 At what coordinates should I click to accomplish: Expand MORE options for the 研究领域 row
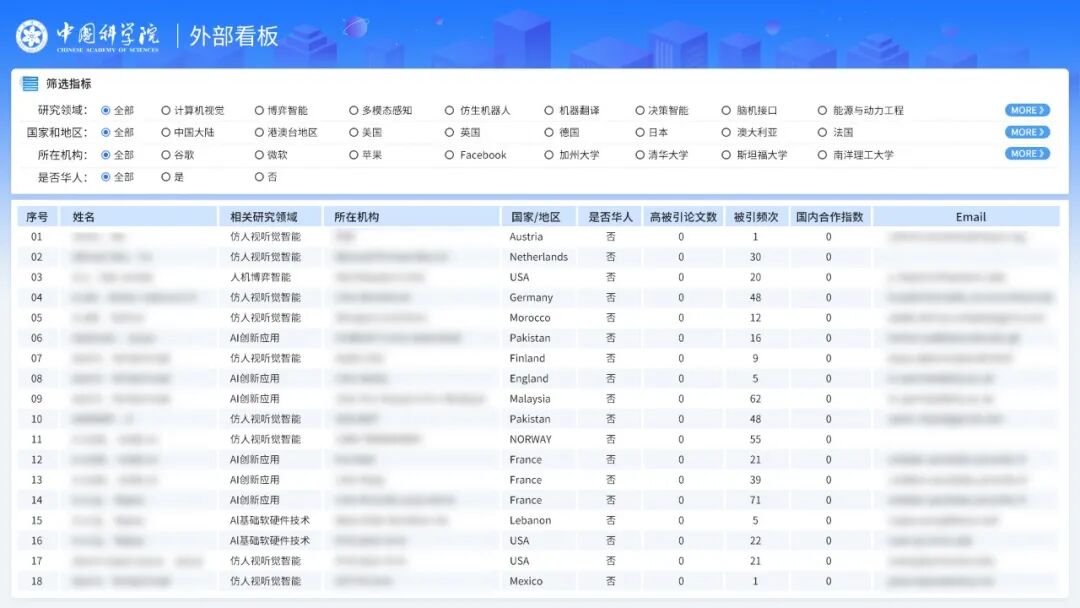pyautogui.click(x=1026, y=111)
